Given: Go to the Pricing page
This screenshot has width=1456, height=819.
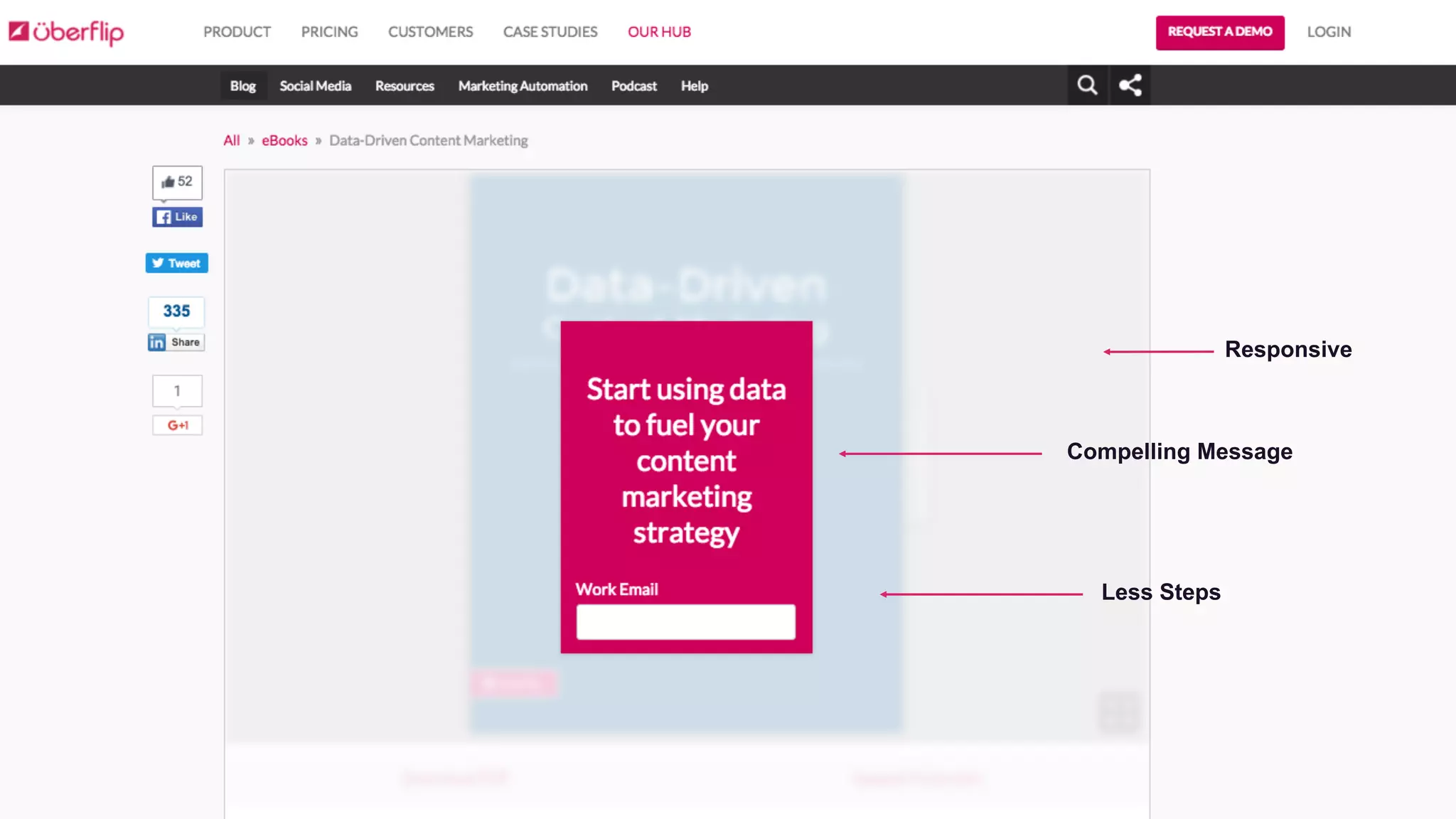Looking at the screenshot, I should point(329,32).
